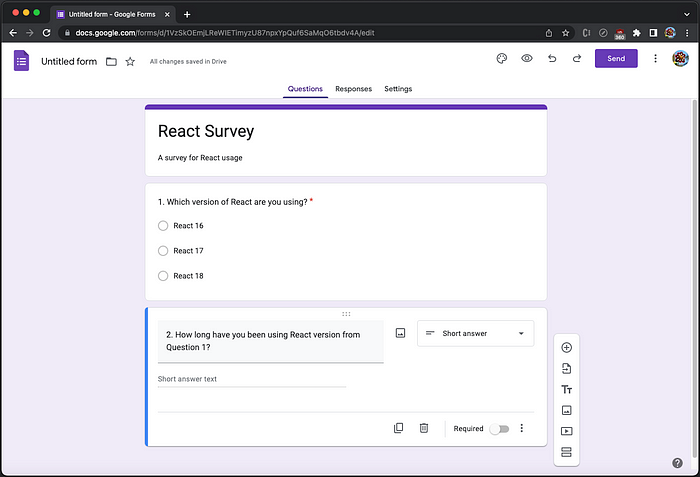
Task: Switch to the Questions tab
Action: [305, 89]
